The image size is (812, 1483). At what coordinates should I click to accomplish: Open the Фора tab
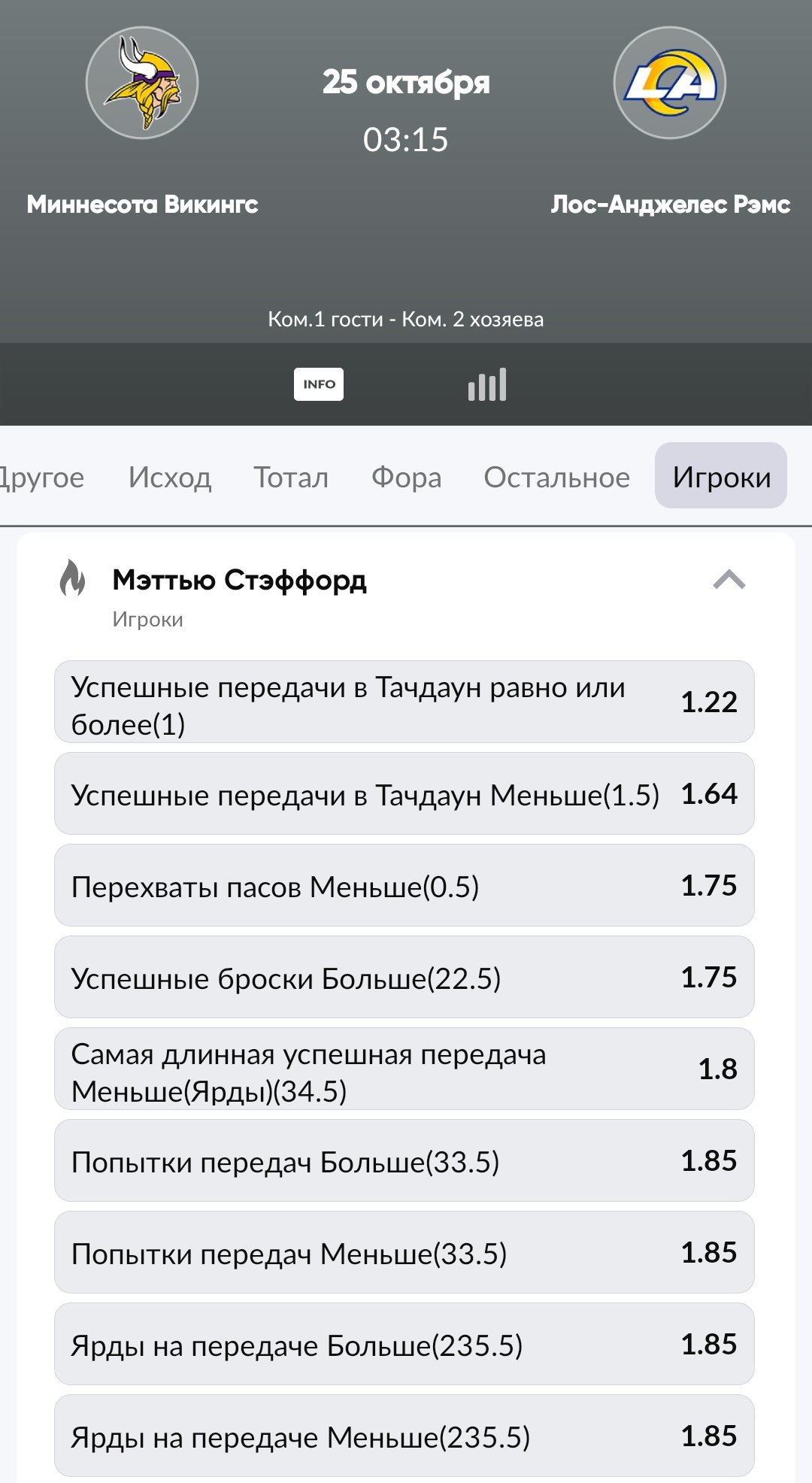click(406, 477)
